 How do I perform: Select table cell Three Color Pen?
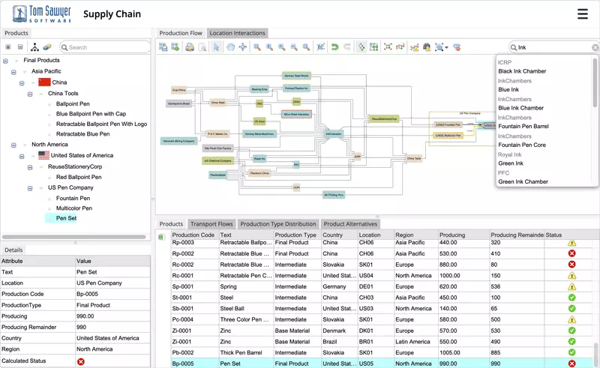[x=246, y=319]
